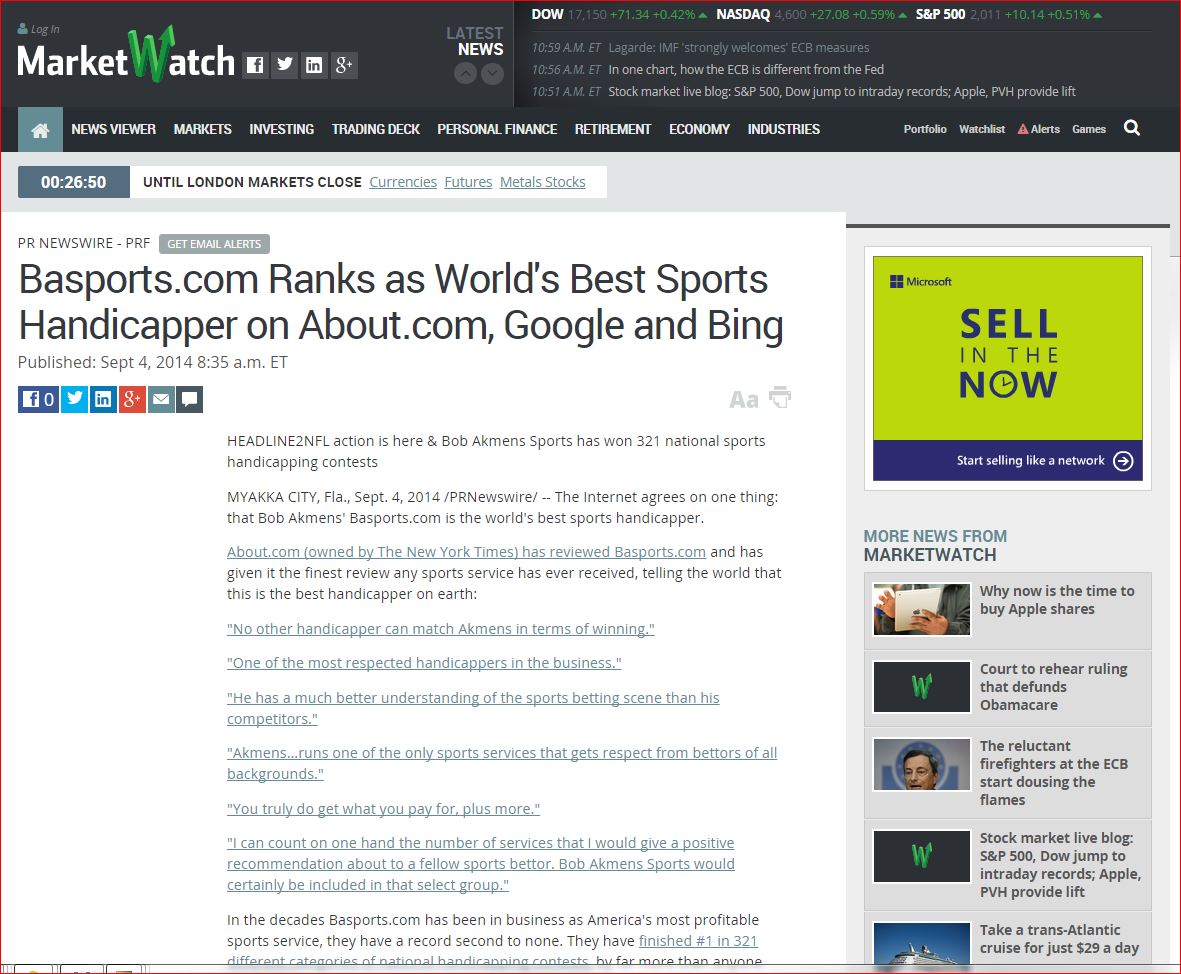Open About.com reviewed Basports.com link

click(x=466, y=552)
